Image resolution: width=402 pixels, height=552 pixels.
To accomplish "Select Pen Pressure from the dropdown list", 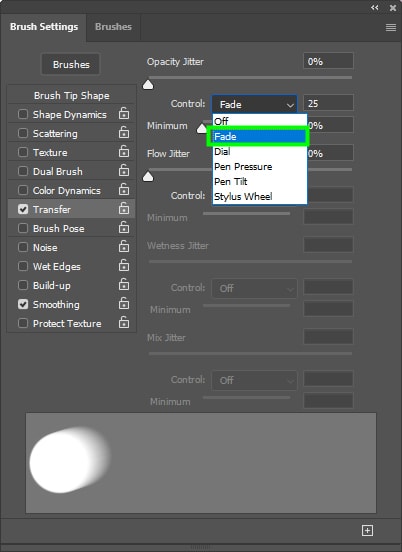I will pos(243,167).
